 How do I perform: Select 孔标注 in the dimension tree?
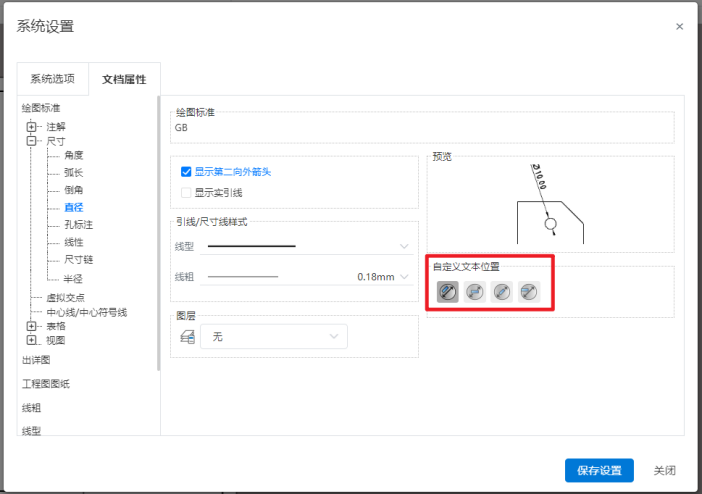click(78, 225)
